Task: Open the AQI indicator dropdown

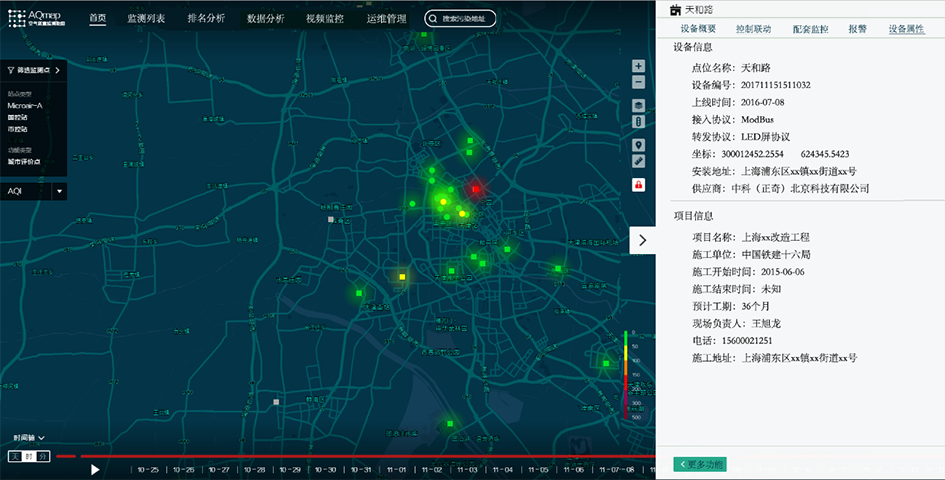Action: pyautogui.click(x=58, y=191)
